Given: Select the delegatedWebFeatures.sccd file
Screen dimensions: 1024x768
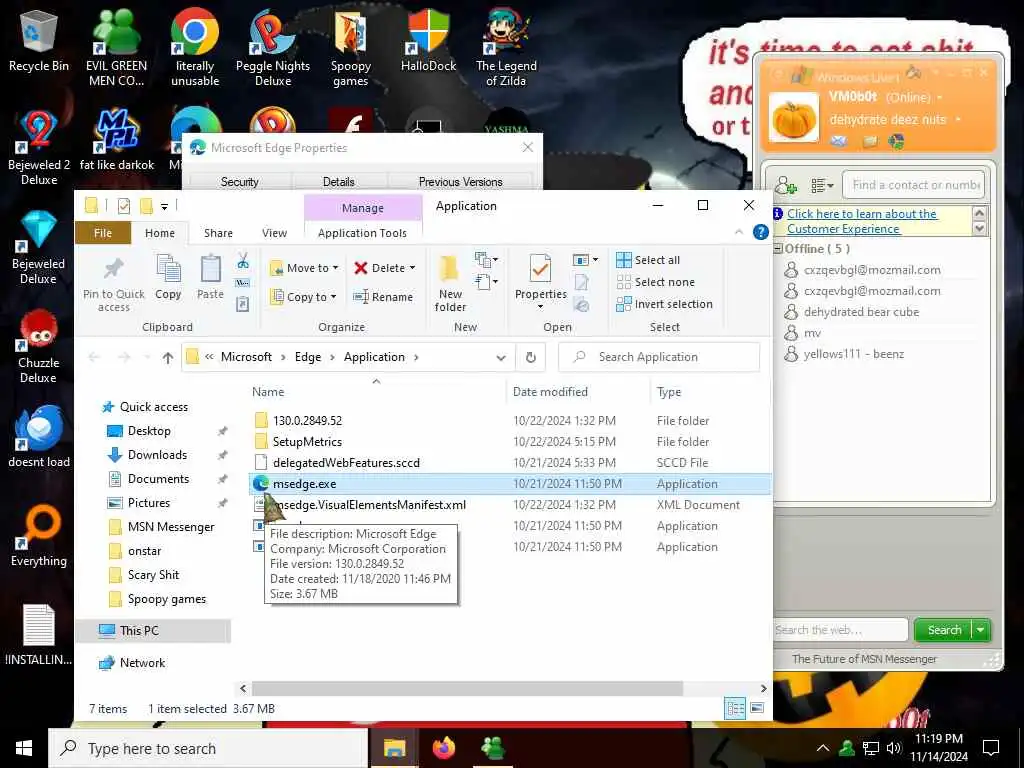Looking at the screenshot, I should click(346, 462).
